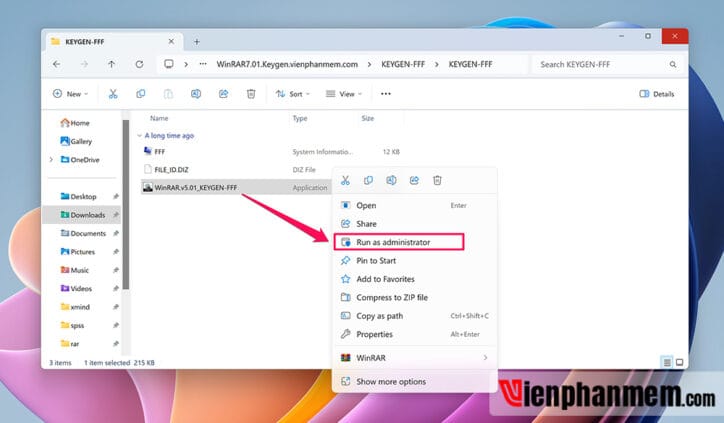Sort by the Type column header
The image size is (724, 423).
pyautogui.click(x=300, y=118)
